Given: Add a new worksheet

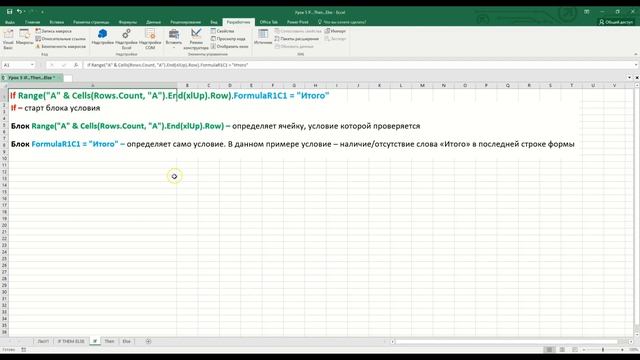Looking at the screenshot, I should pos(148,341).
